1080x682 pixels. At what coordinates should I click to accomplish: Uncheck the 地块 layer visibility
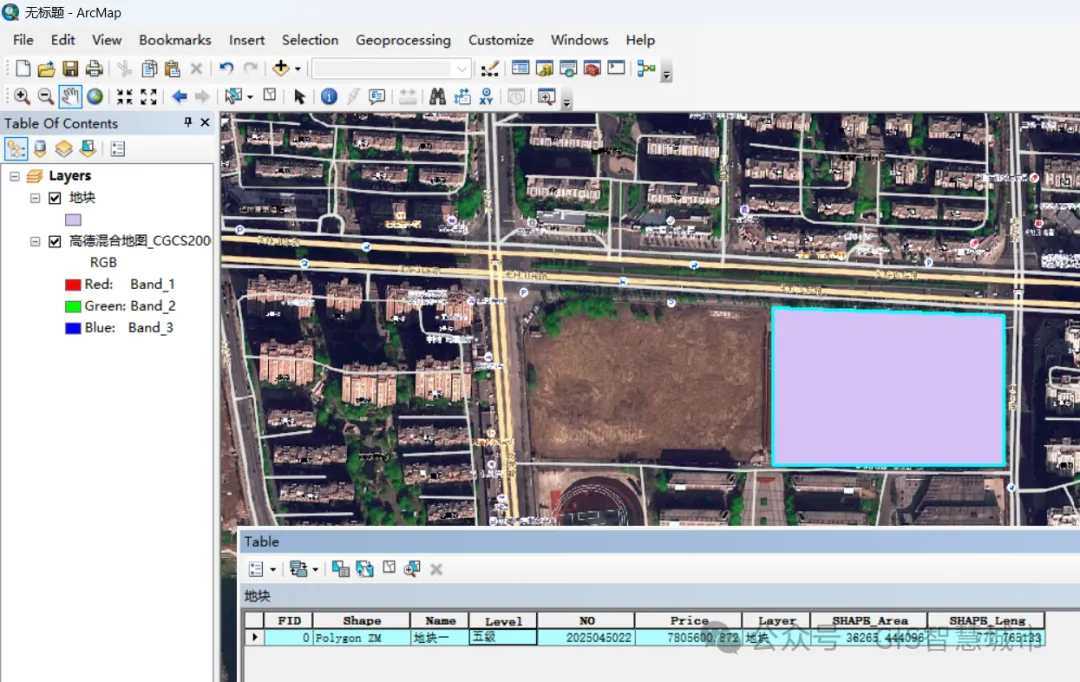(x=55, y=198)
